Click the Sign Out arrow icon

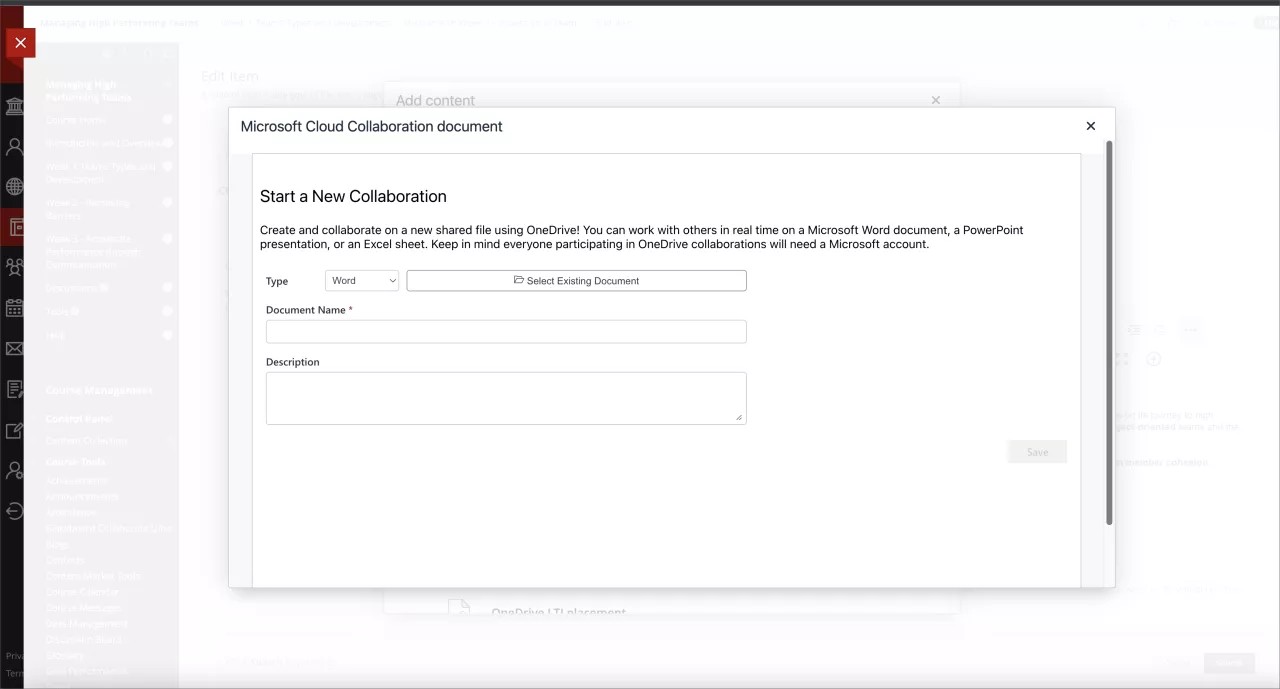(x=14, y=511)
